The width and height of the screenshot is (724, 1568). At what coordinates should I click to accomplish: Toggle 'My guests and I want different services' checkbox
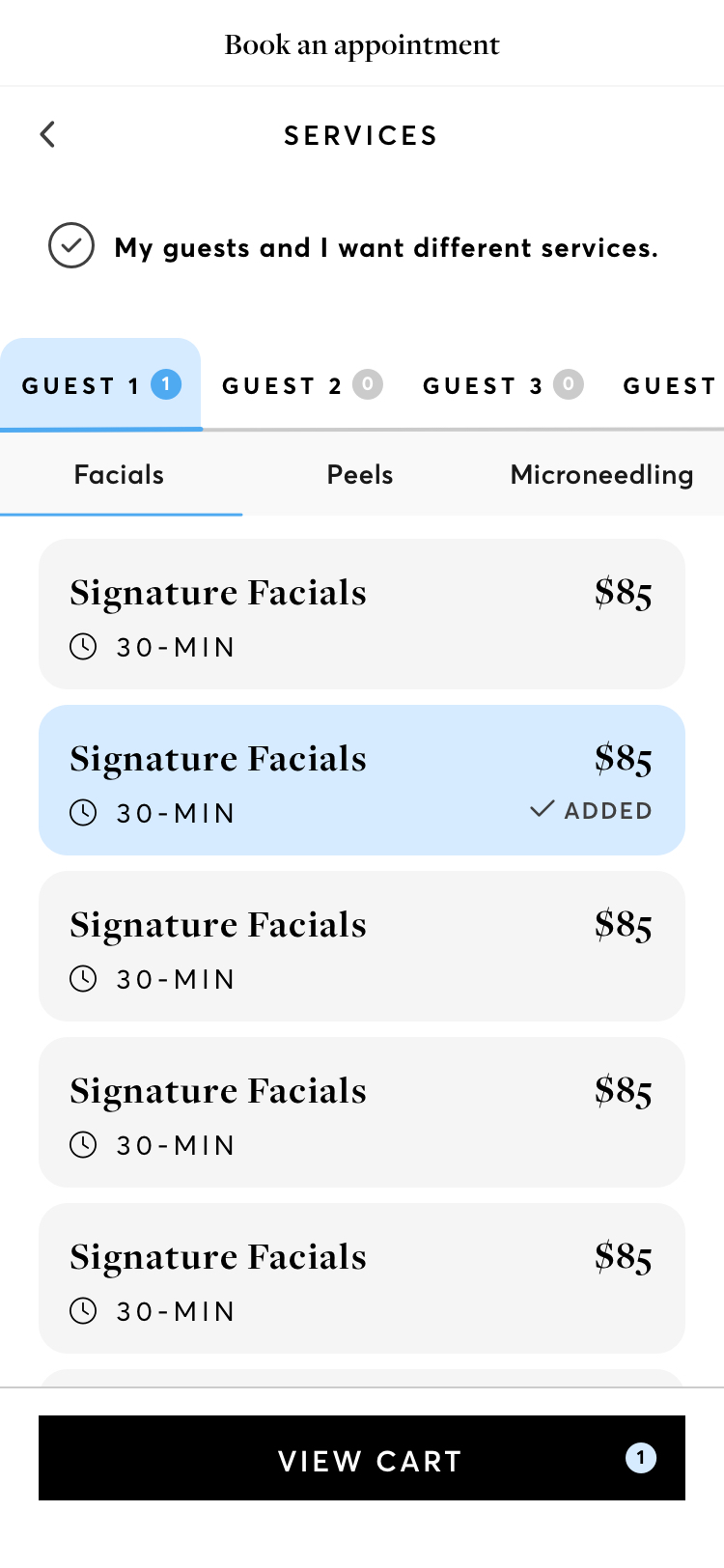[71, 245]
